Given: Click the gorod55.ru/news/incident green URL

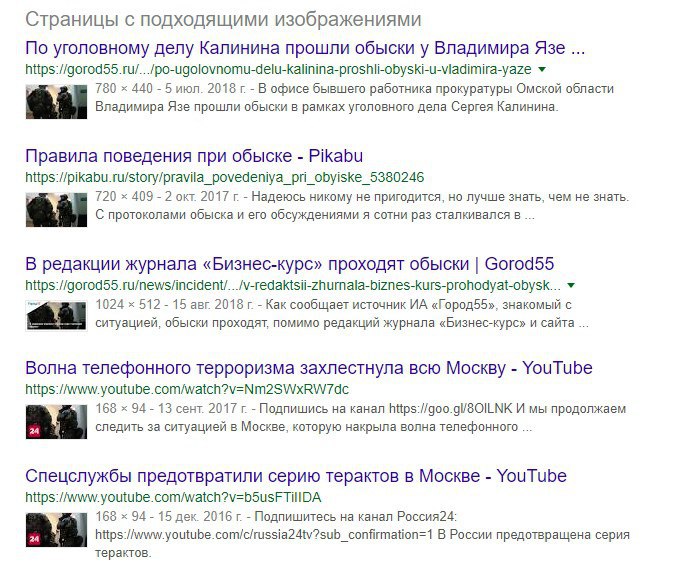Looking at the screenshot, I should [293, 285].
